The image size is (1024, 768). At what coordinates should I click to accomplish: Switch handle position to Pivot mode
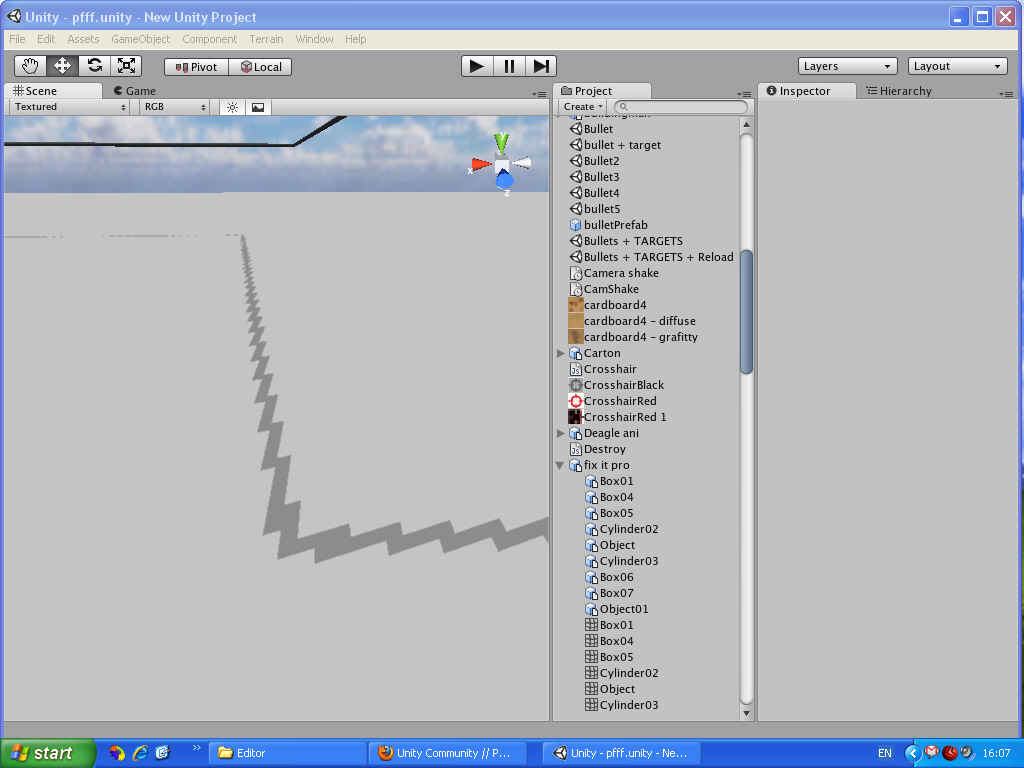196,66
